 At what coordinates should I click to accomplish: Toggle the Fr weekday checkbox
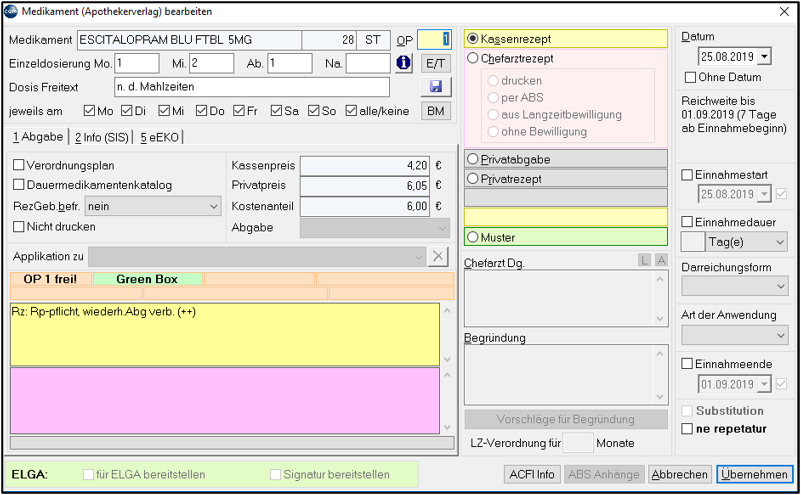click(x=239, y=111)
